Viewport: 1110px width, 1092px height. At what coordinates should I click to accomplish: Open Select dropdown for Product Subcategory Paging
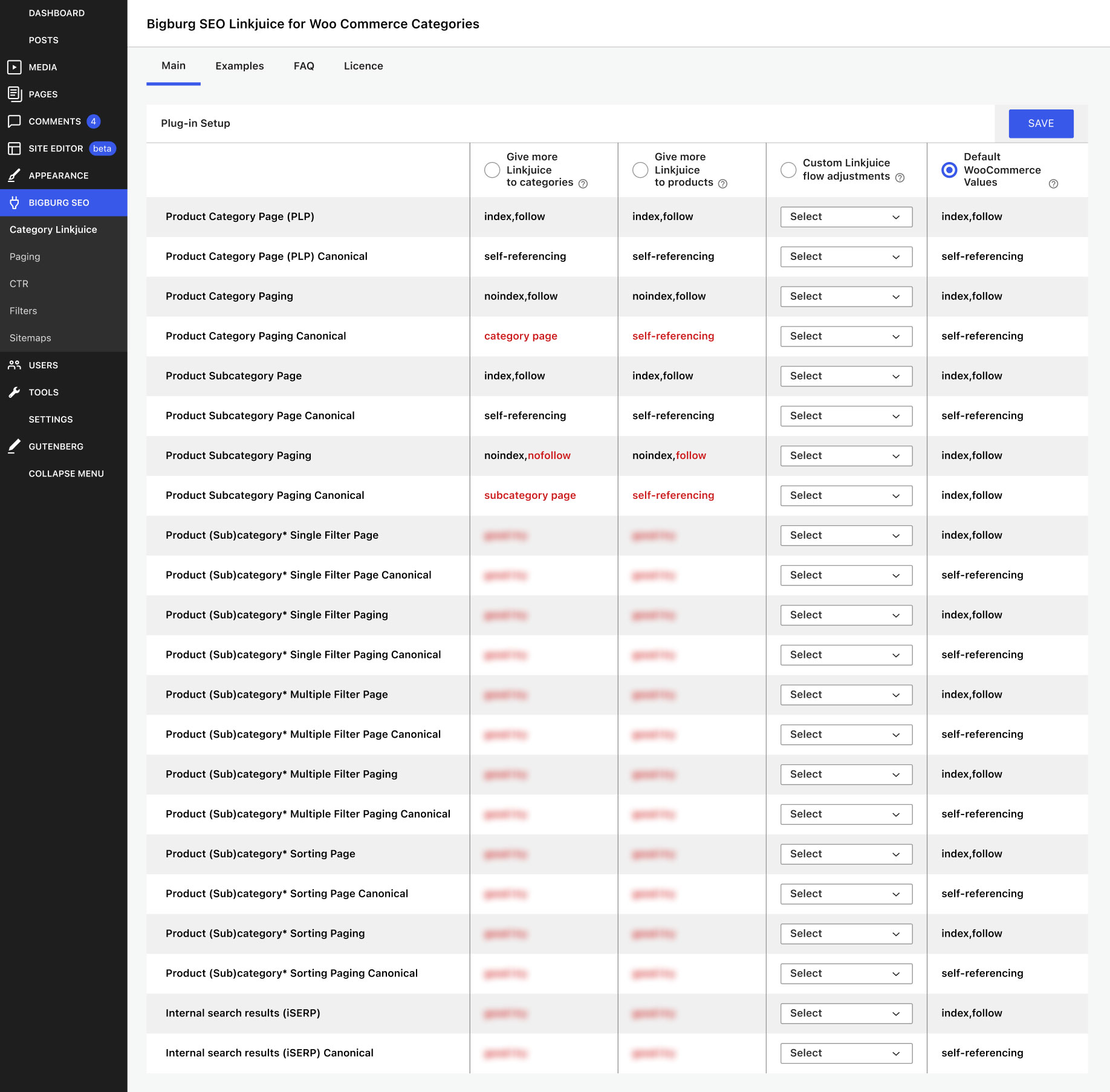point(846,456)
